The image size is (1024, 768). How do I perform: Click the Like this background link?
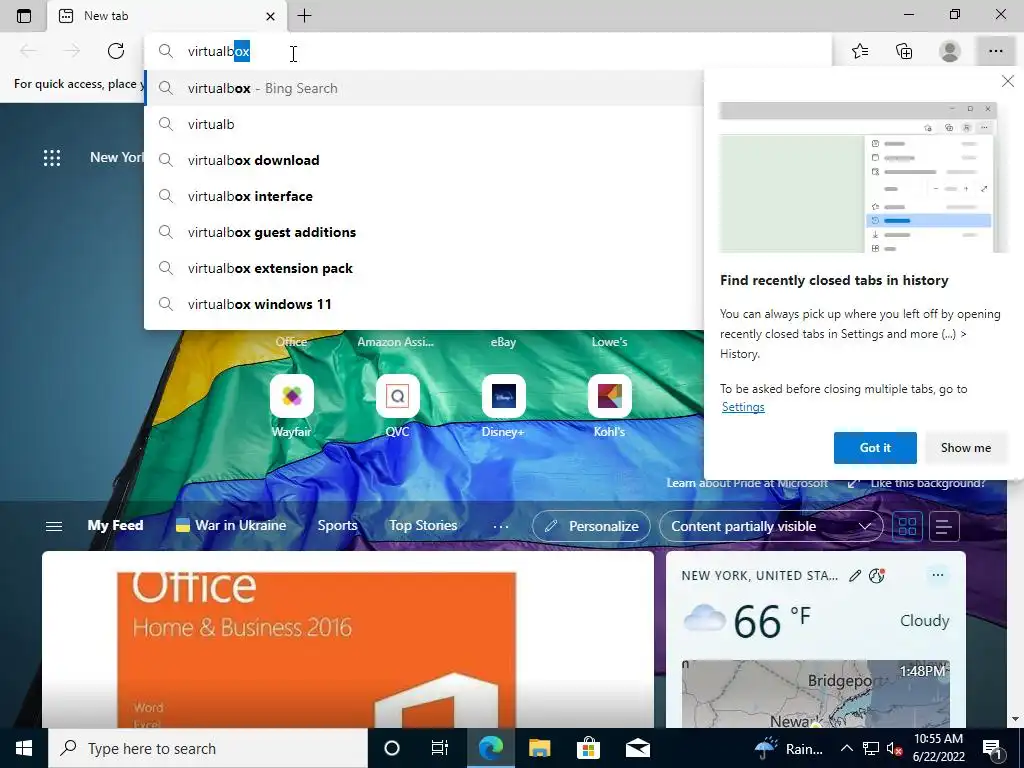tap(917, 483)
